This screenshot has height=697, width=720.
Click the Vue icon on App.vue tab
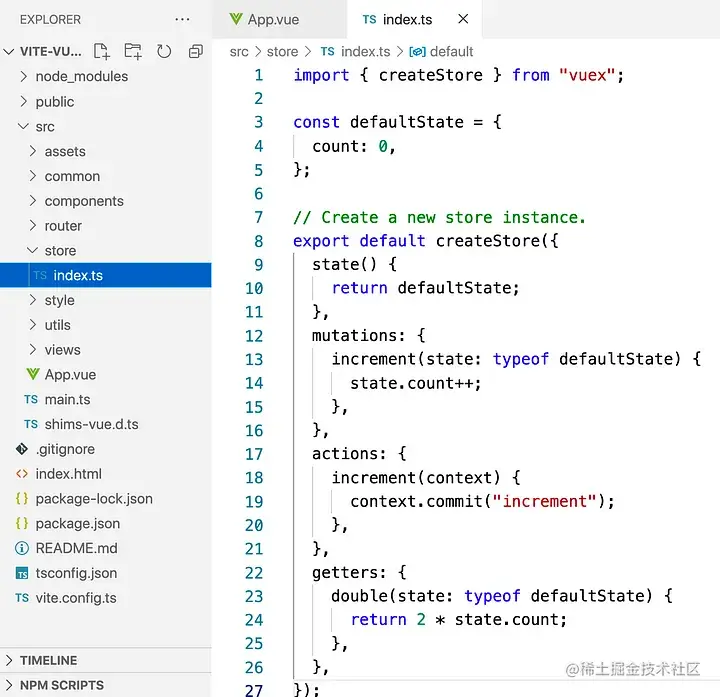[236, 19]
